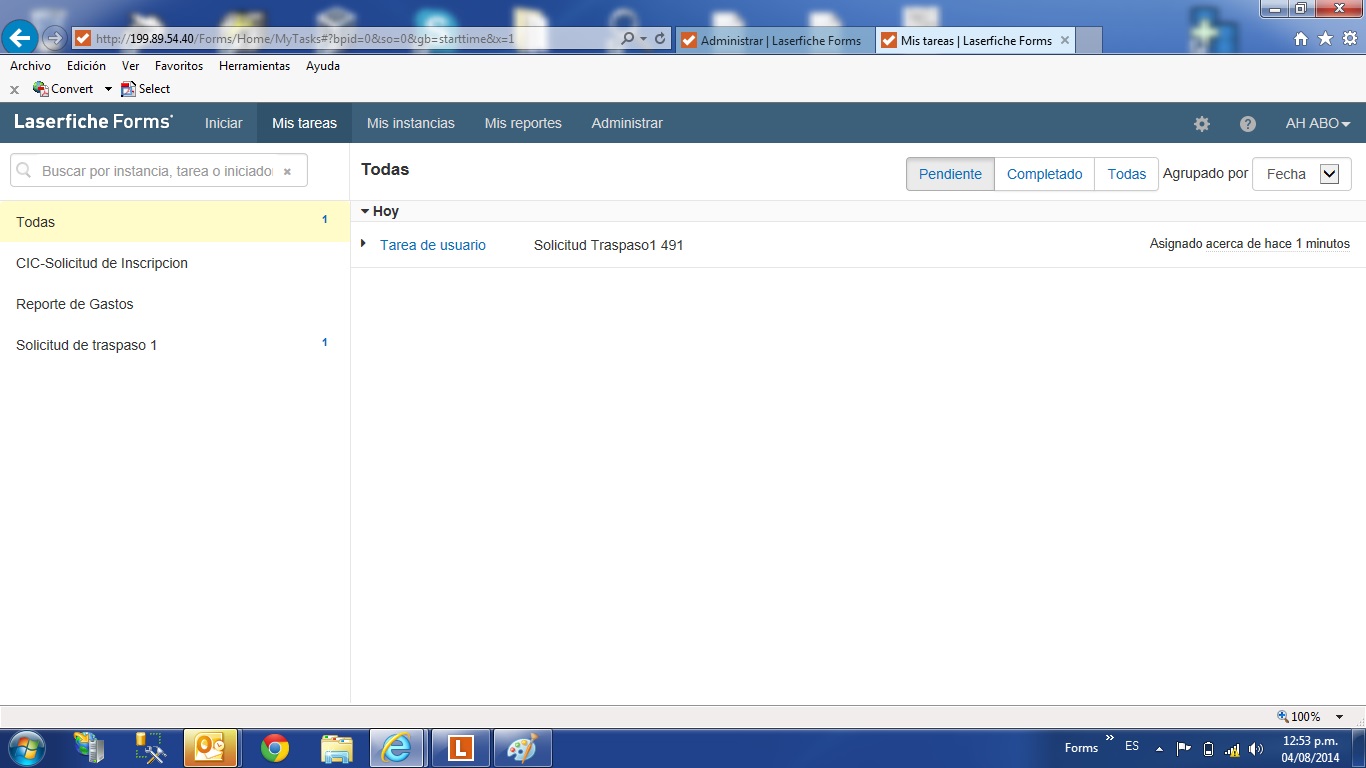This screenshot has width=1366, height=768.
Task: Collapse the Hoy task group
Action: [x=366, y=211]
